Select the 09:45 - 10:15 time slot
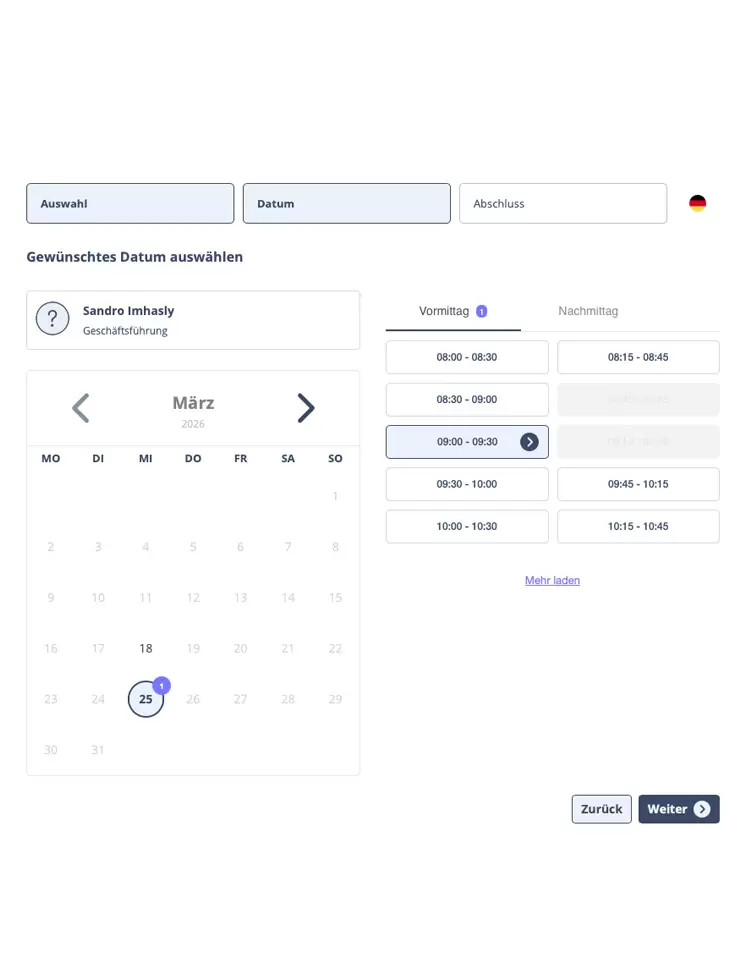 pos(638,484)
